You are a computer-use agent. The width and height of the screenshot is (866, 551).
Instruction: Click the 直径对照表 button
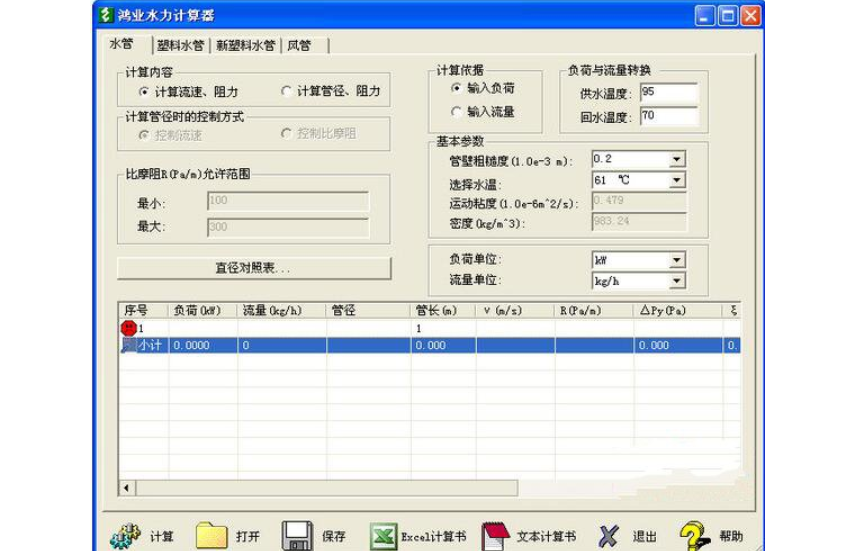point(254,268)
